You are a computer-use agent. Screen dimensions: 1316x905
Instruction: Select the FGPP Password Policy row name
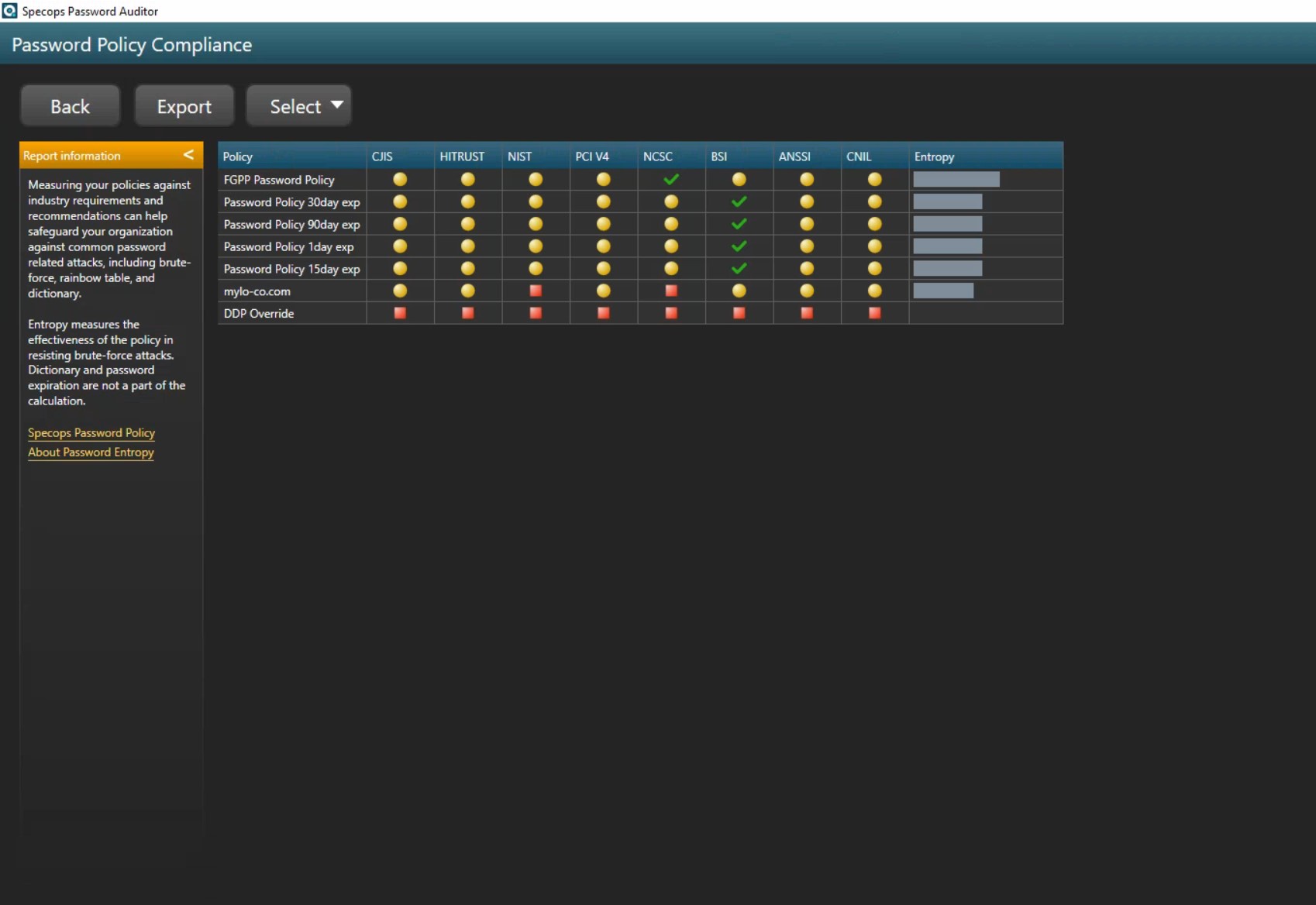[x=279, y=180]
